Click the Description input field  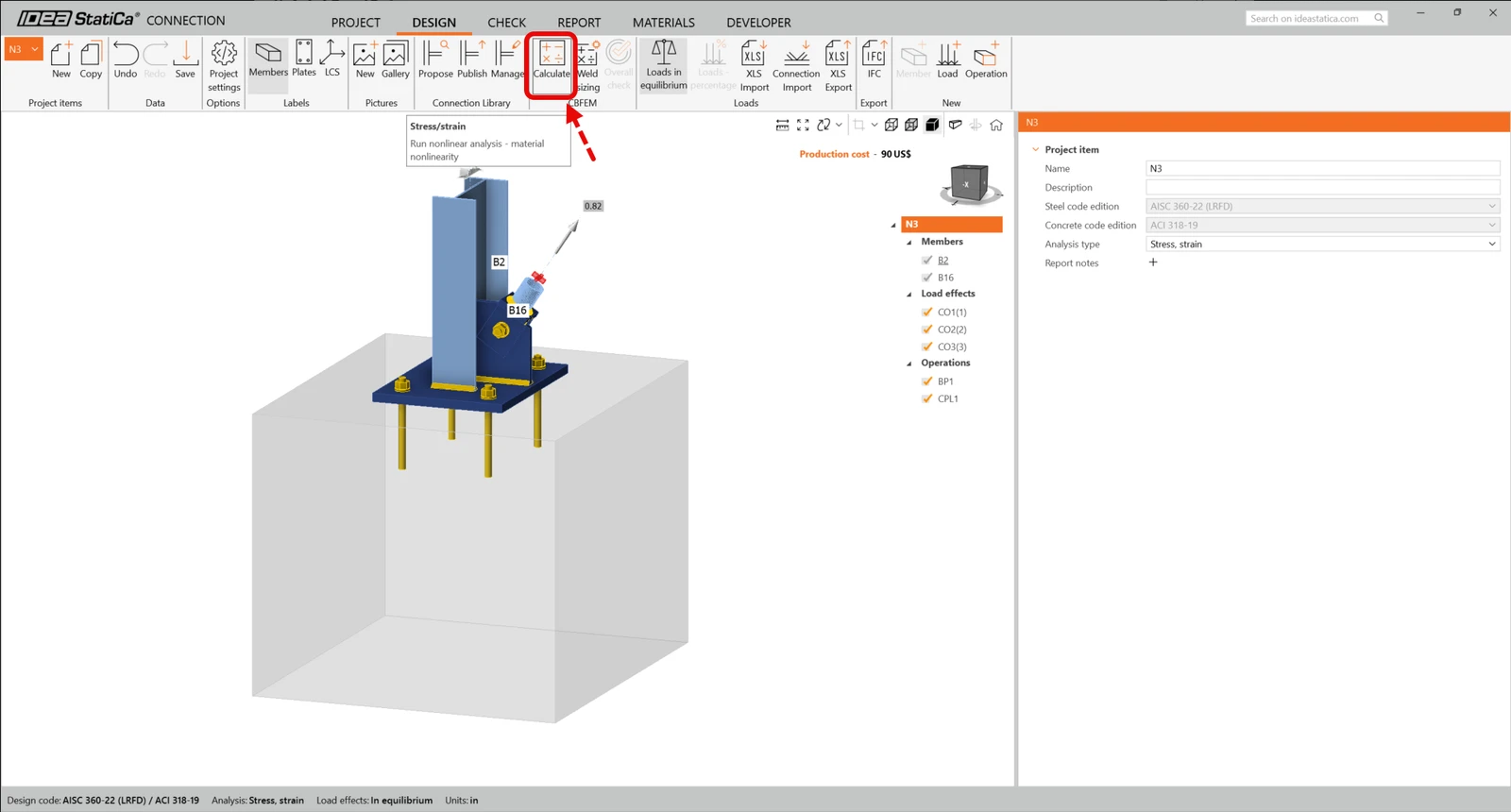pos(1322,188)
